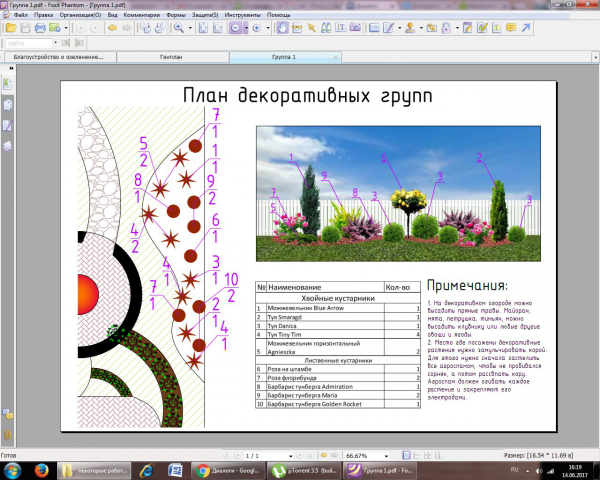Screen dimensions: 600x480
Task: Click the Open folder icon in the toolbar
Action: click(x=11, y=28)
